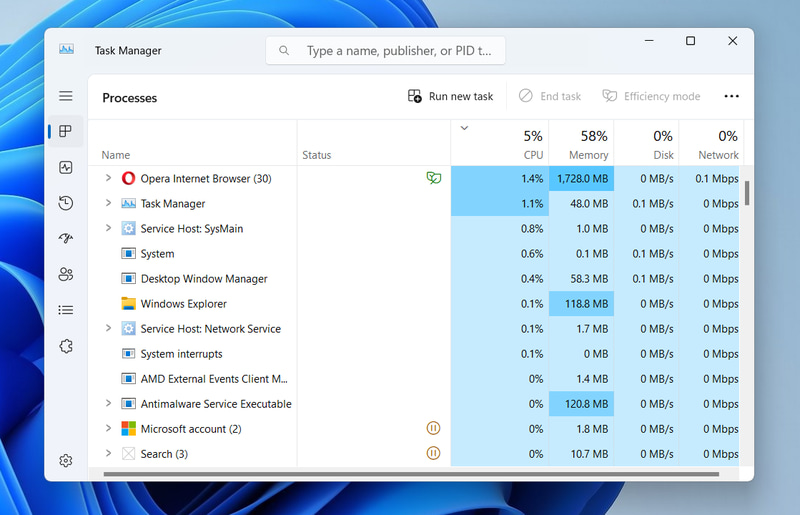This screenshot has height=515, width=800.
Task: Click the vertical scrollbar thumb
Action: (747, 193)
